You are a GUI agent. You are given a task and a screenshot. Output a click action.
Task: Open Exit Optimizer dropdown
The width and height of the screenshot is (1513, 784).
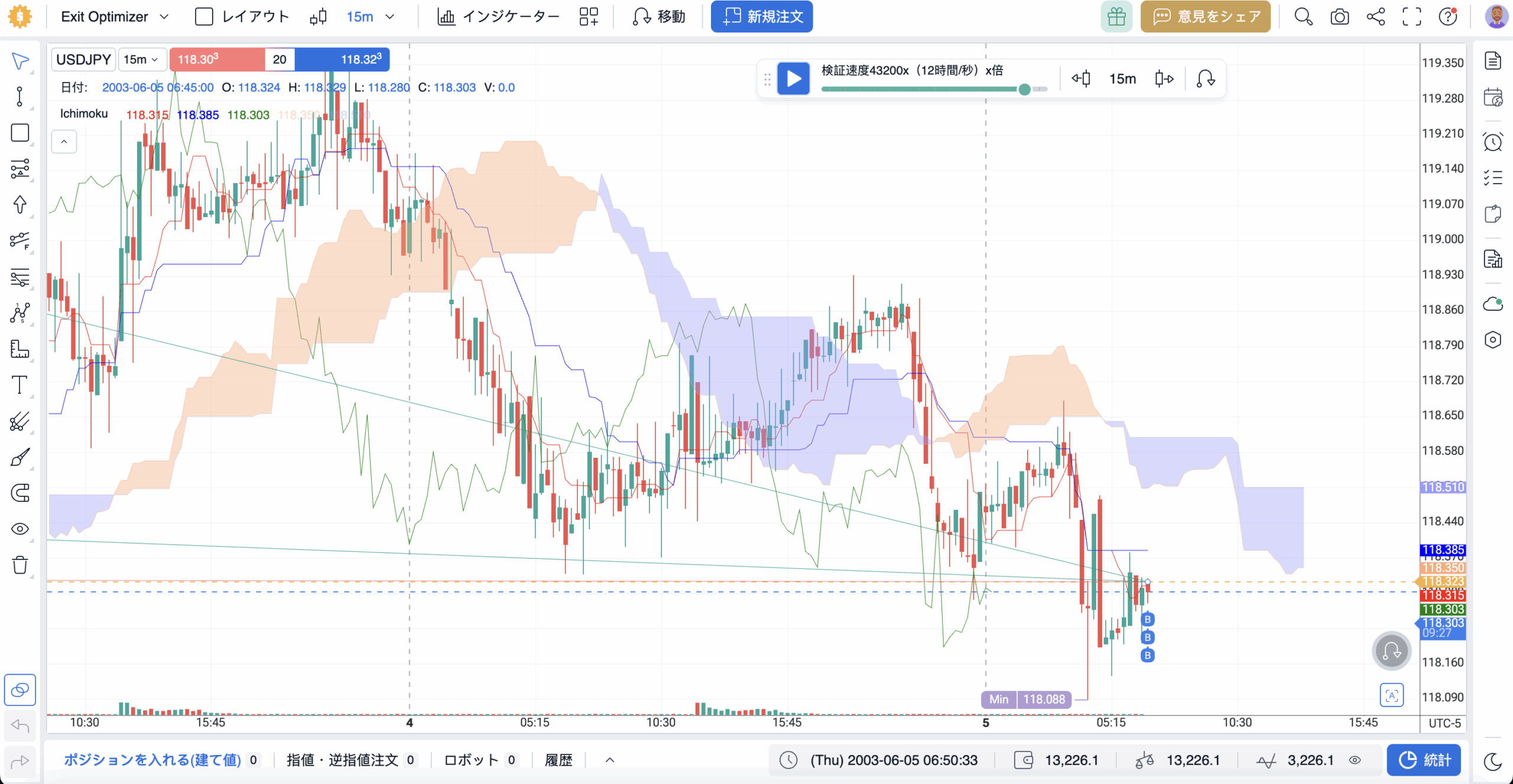(115, 17)
